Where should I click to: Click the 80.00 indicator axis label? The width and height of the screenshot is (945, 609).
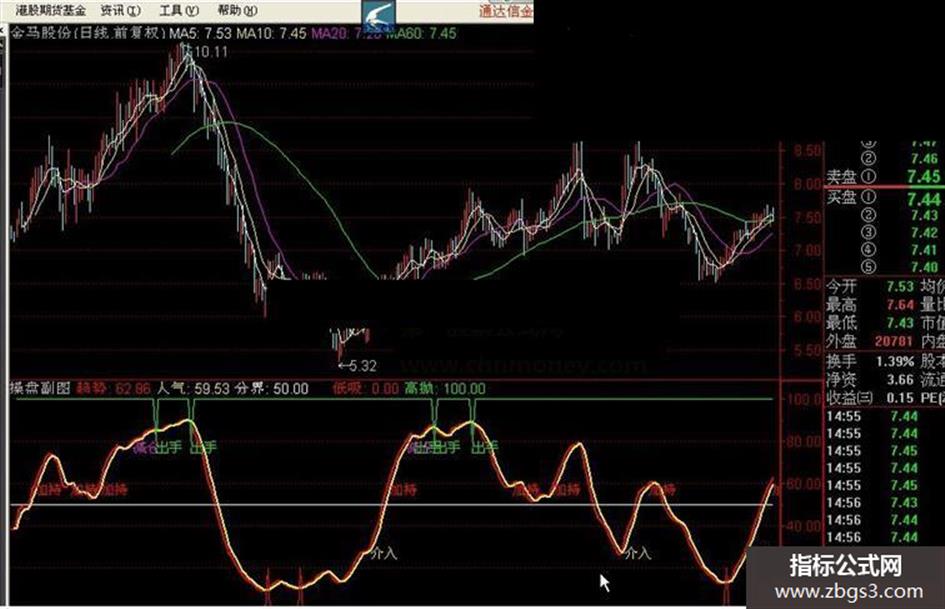pos(804,442)
